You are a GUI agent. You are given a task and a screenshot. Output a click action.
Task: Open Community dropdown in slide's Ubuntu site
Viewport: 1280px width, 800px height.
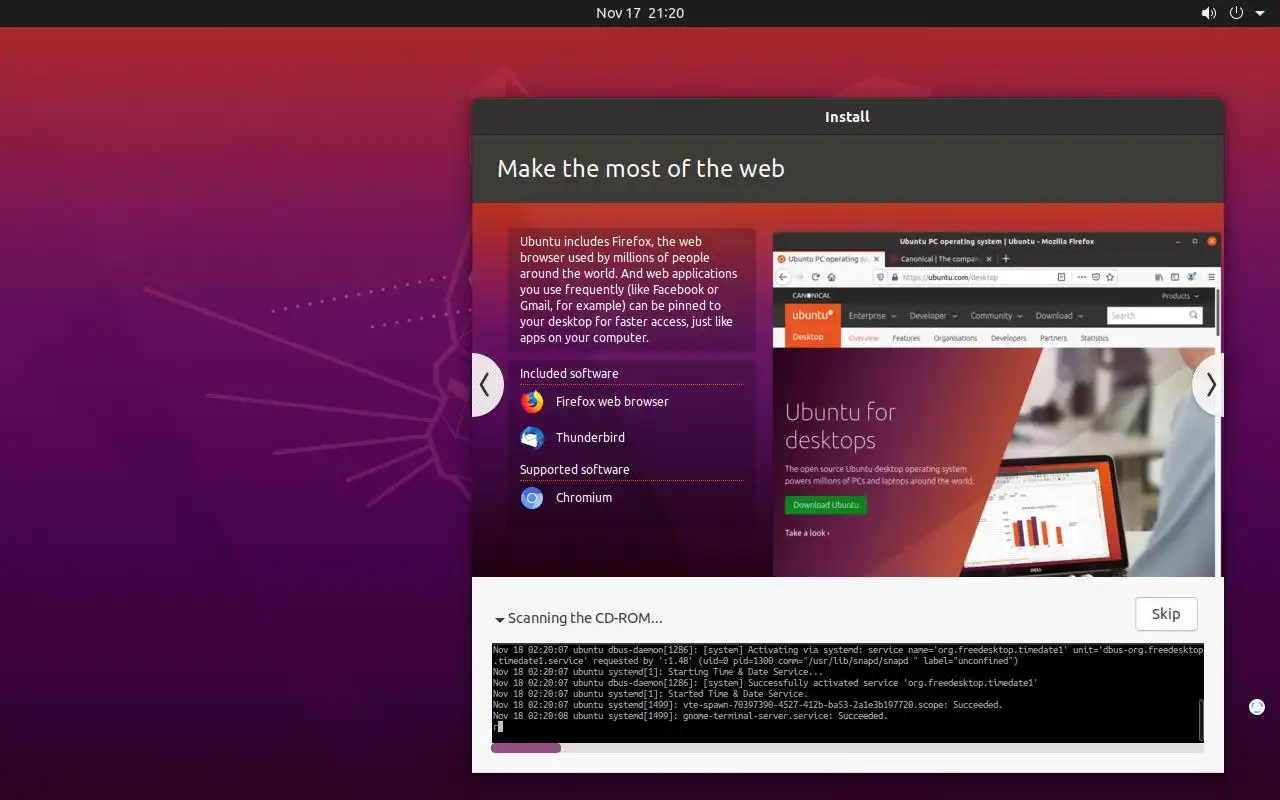point(996,316)
